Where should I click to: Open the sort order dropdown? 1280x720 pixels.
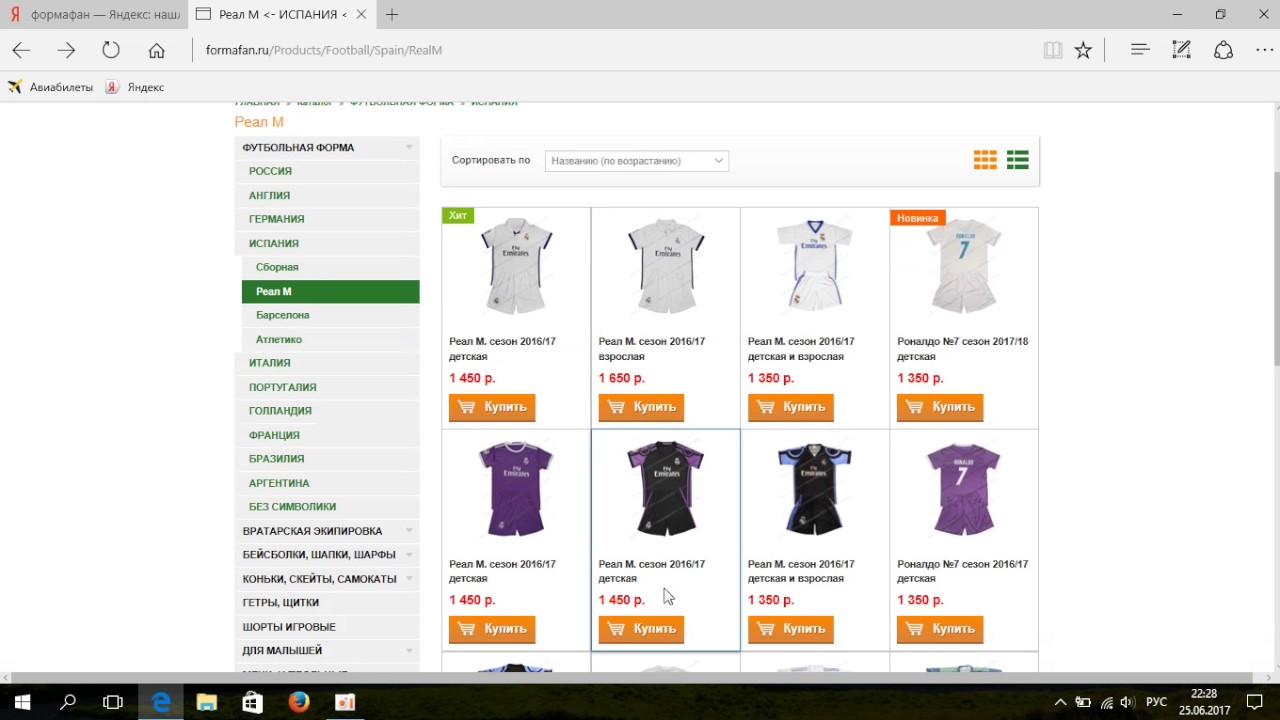click(x=637, y=161)
